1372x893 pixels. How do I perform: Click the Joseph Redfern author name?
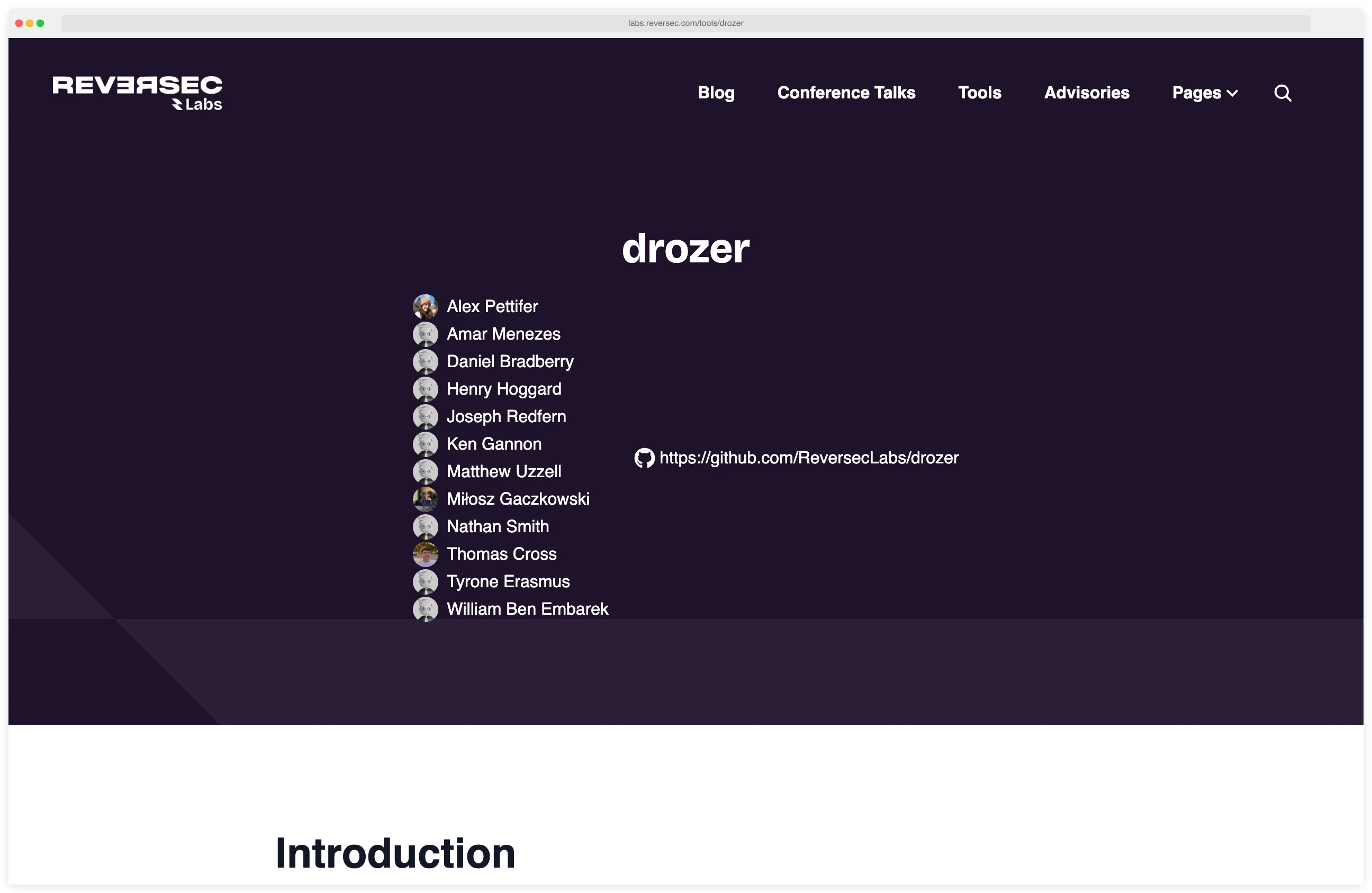506,416
